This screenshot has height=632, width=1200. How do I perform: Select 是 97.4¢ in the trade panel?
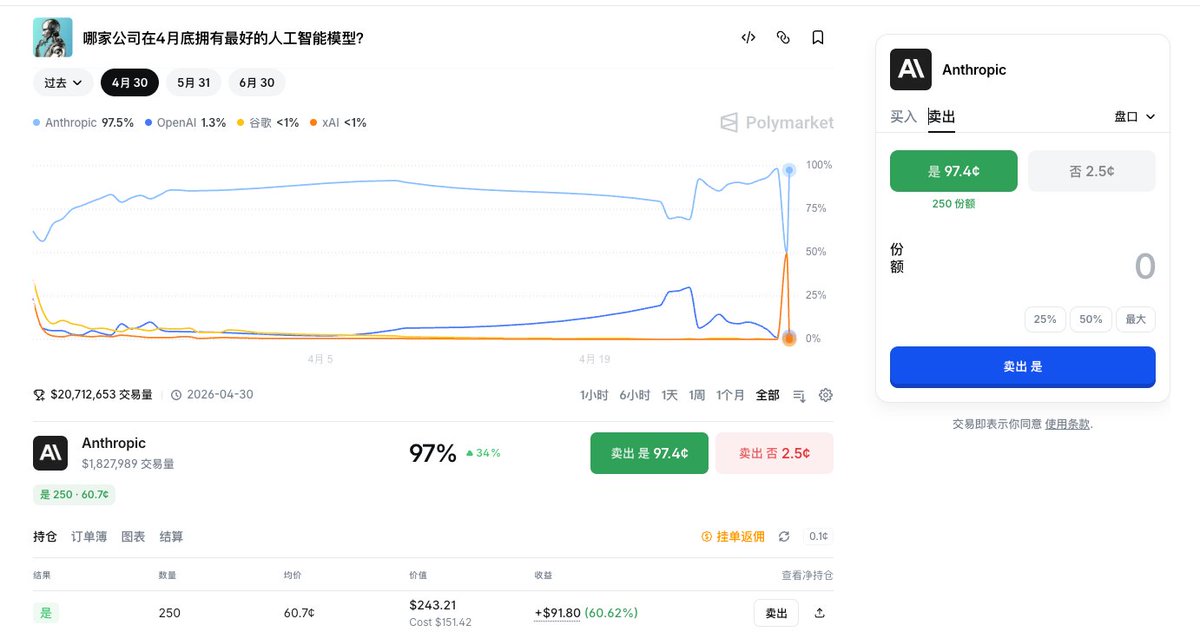coord(954,171)
